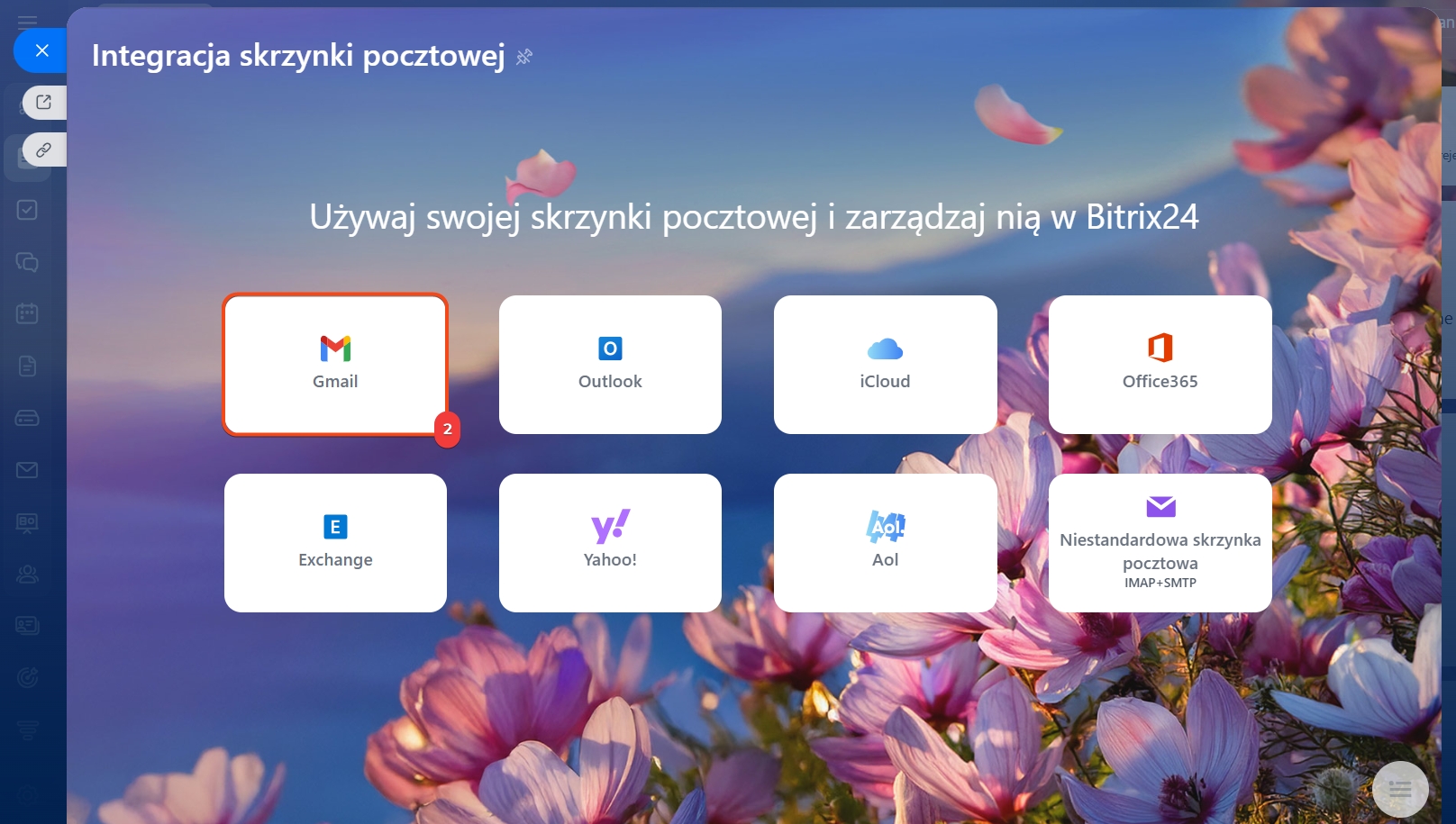
Task: Pick the Aol mailbox option
Action: tap(885, 543)
